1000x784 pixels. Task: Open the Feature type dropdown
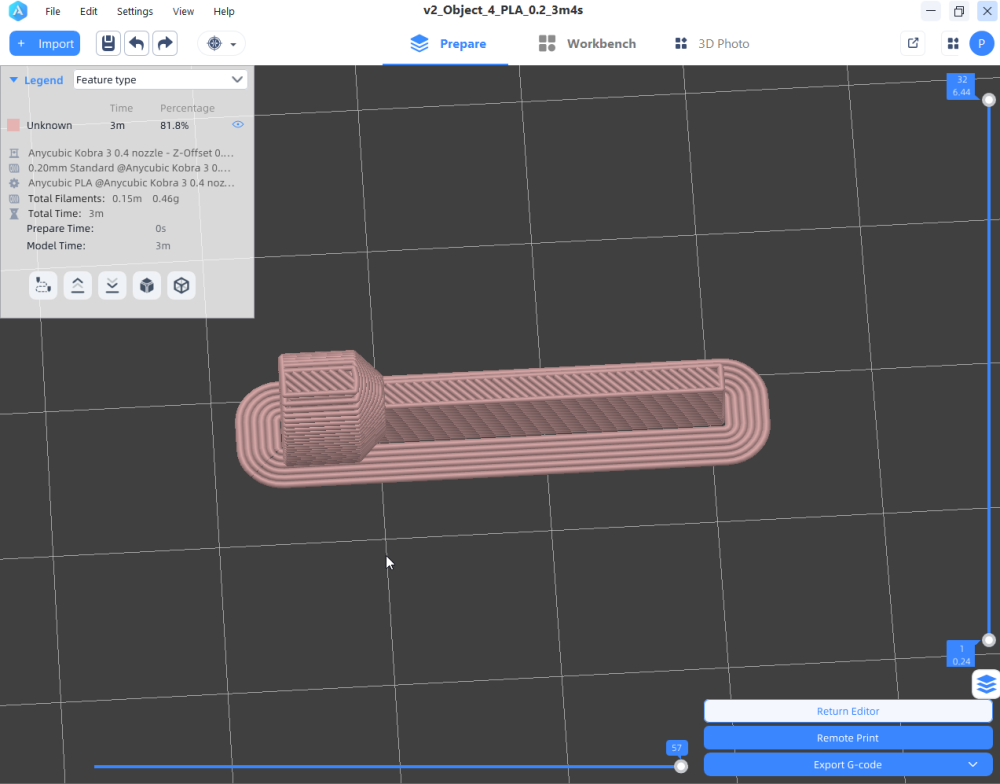[160, 80]
